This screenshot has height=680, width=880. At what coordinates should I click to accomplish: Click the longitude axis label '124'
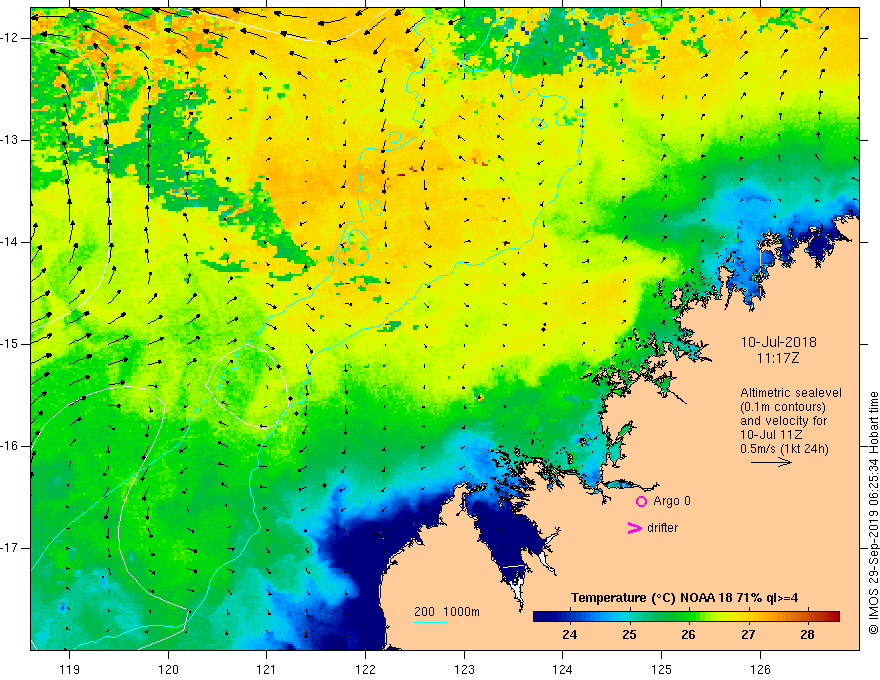(x=562, y=669)
